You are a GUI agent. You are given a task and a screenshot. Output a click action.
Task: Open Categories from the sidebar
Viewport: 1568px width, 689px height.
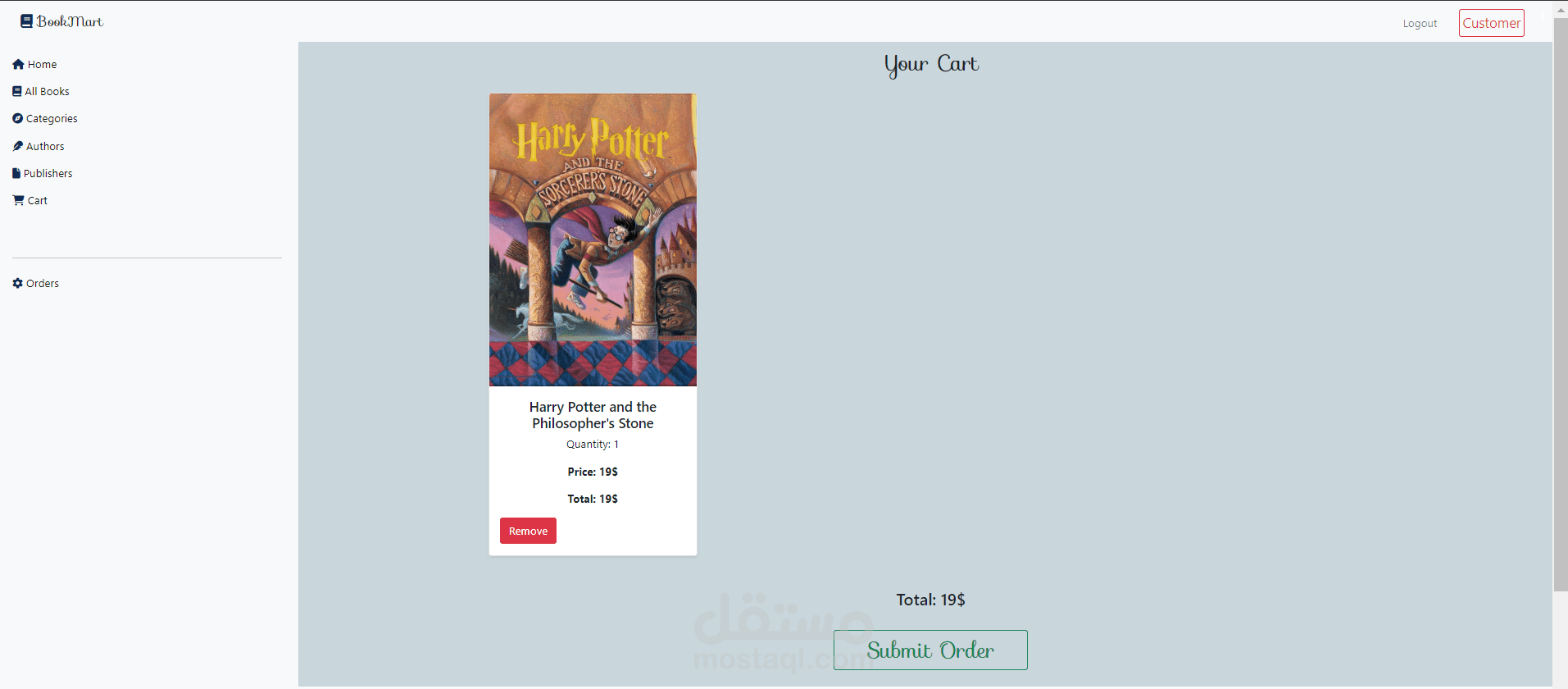click(x=52, y=118)
